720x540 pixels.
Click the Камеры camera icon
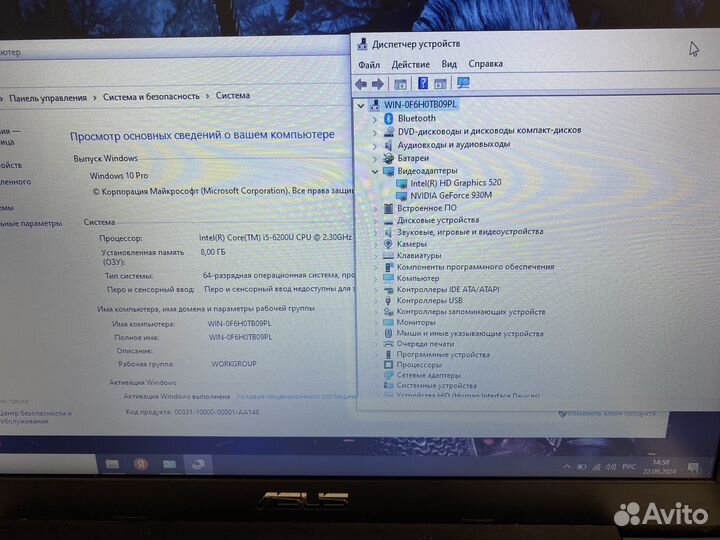[388, 244]
